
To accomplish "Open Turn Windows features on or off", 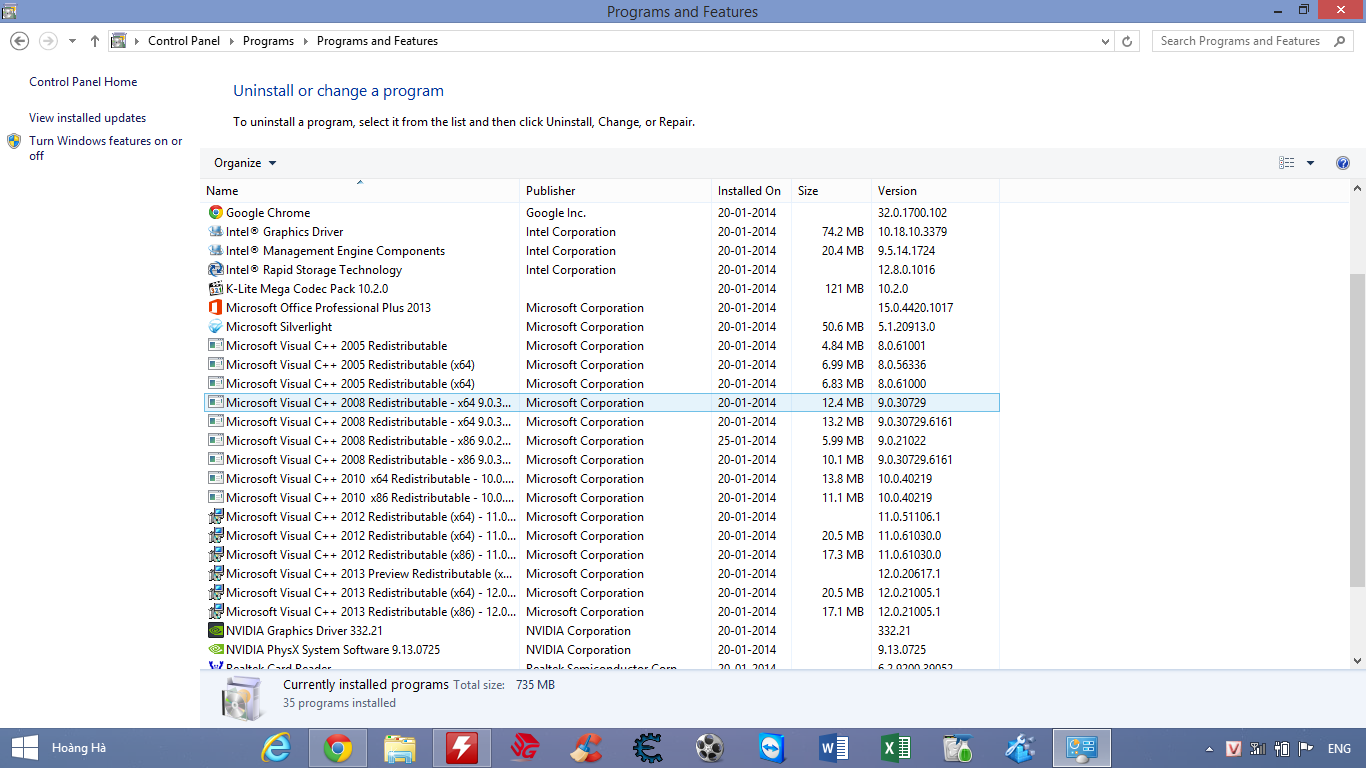I will [x=105, y=148].
